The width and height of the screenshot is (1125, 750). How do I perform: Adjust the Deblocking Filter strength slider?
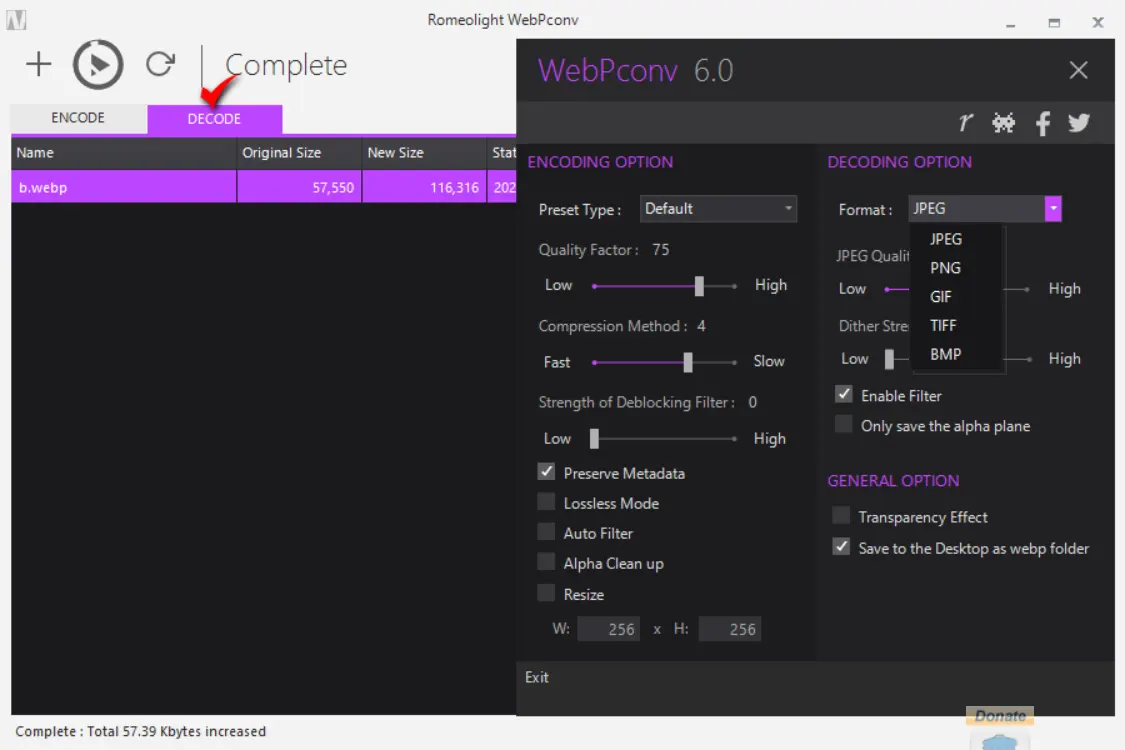tap(594, 439)
